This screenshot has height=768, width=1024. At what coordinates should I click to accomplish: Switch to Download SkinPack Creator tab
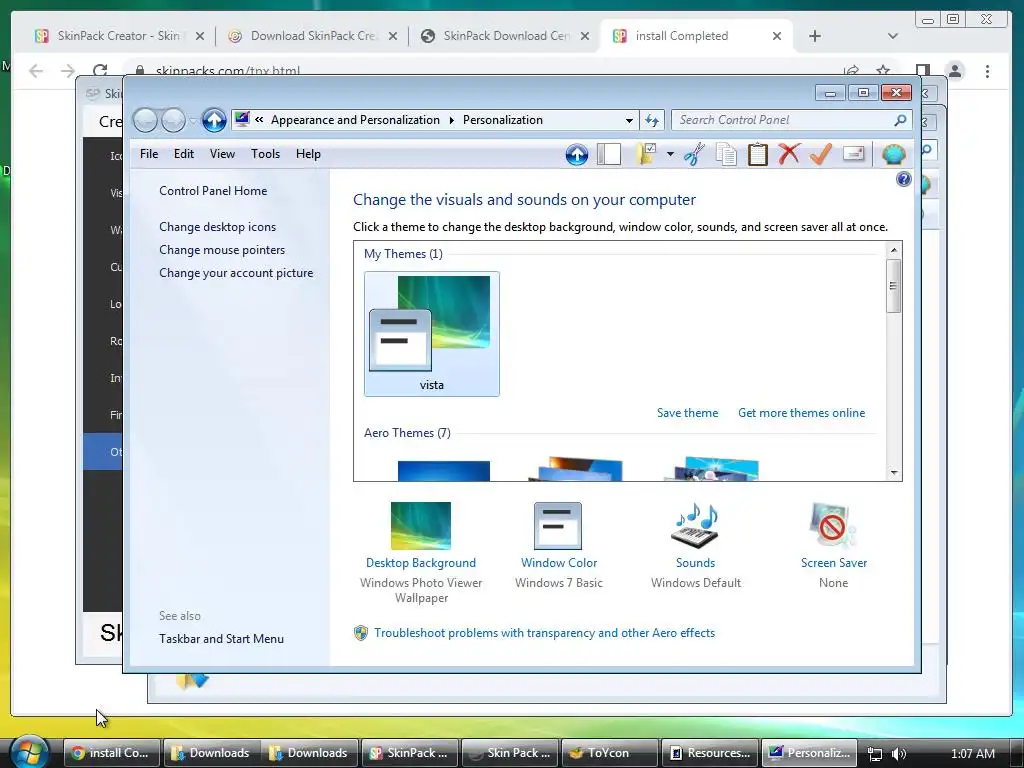pyautogui.click(x=313, y=36)
